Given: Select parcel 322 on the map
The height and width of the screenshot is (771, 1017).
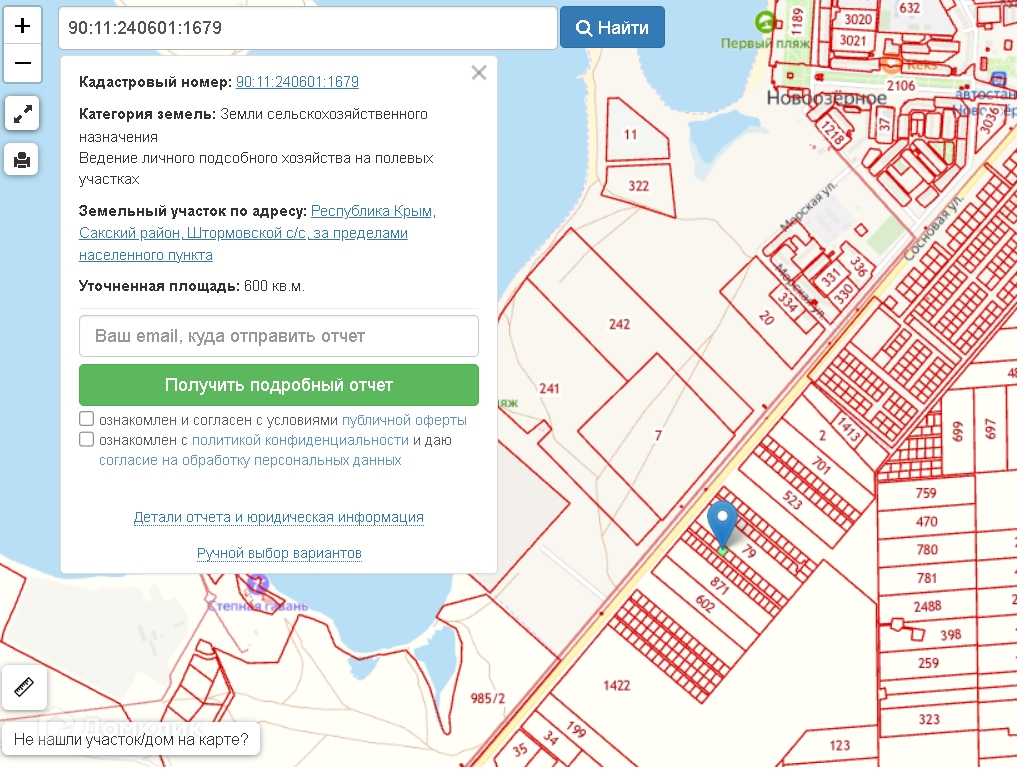Looking at the screenshot, I should [x=638, y=186].
